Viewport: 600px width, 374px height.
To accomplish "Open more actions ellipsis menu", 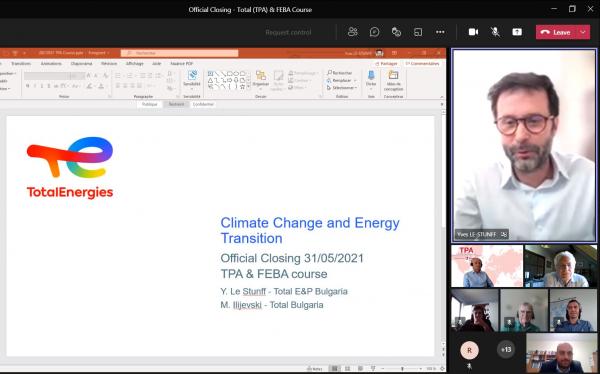I will 440,32.
